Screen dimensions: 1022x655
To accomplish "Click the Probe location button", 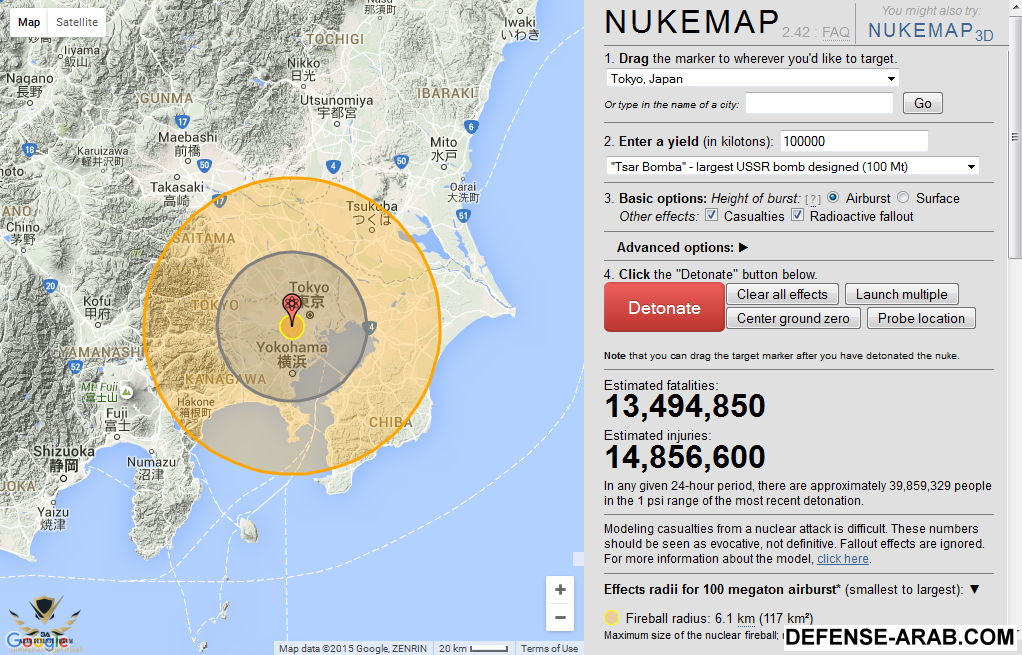I will (x=921, y=318).
